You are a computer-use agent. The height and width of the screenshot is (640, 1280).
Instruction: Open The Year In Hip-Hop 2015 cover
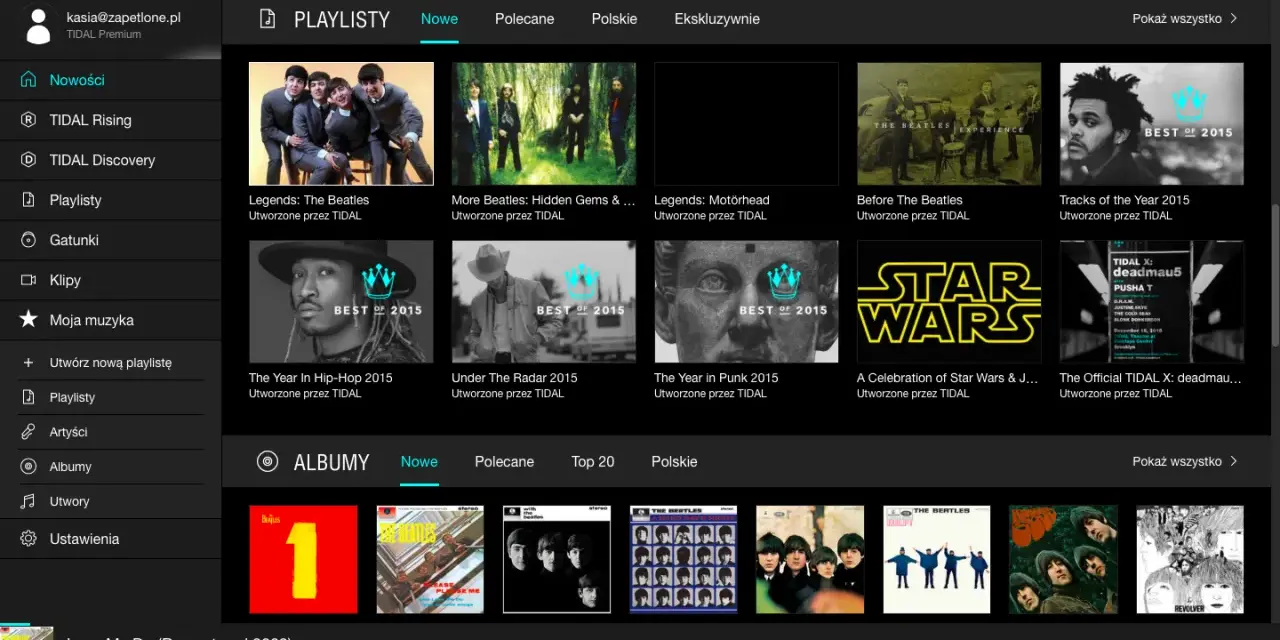click(341, 301)
